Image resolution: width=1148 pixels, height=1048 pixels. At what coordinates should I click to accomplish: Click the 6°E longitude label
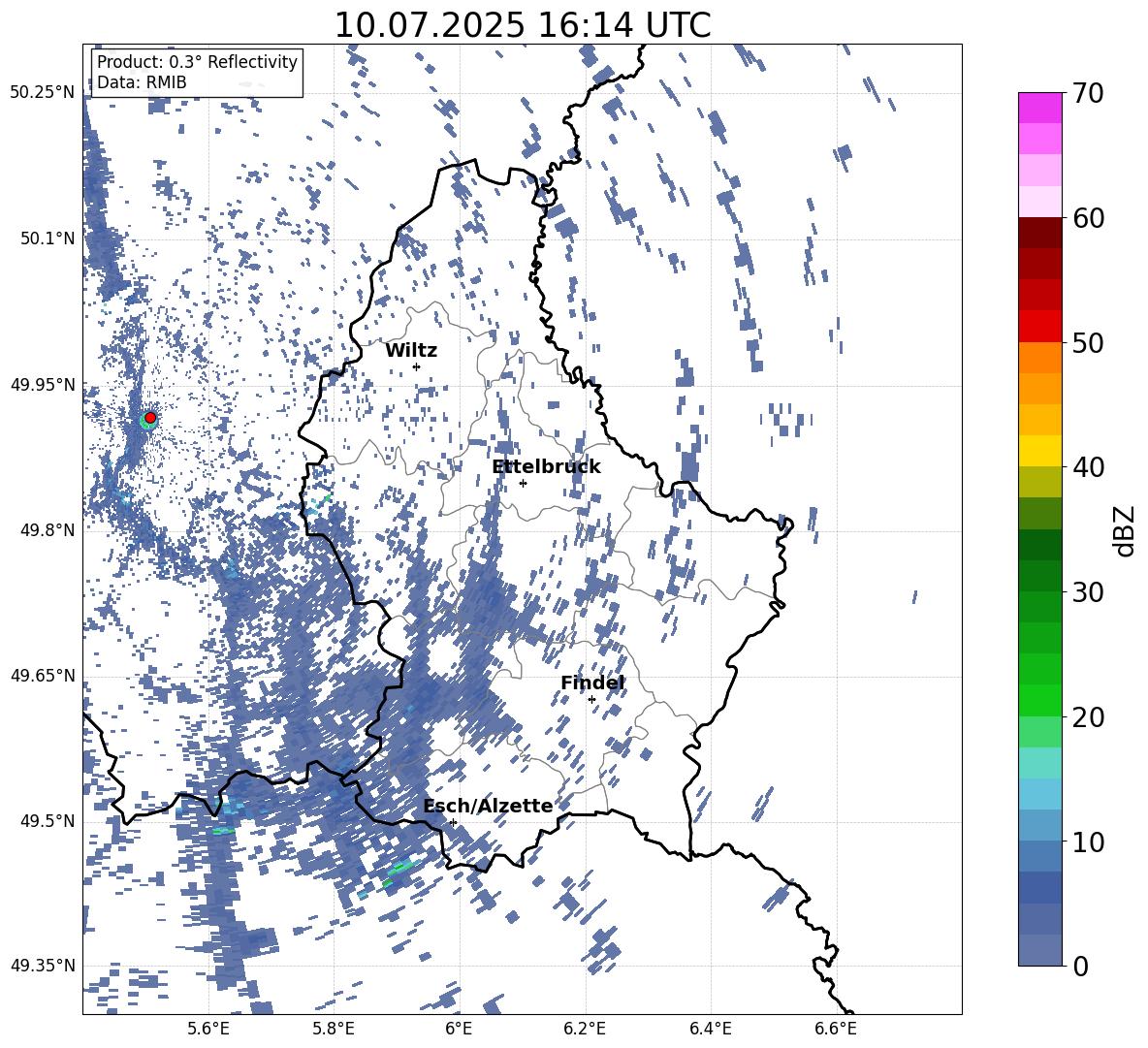(x=459, y=1029)
